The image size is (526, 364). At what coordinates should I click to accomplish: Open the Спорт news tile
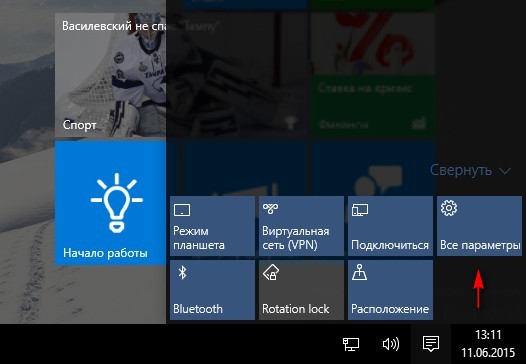pyautogui.click(x=110, y=75)
